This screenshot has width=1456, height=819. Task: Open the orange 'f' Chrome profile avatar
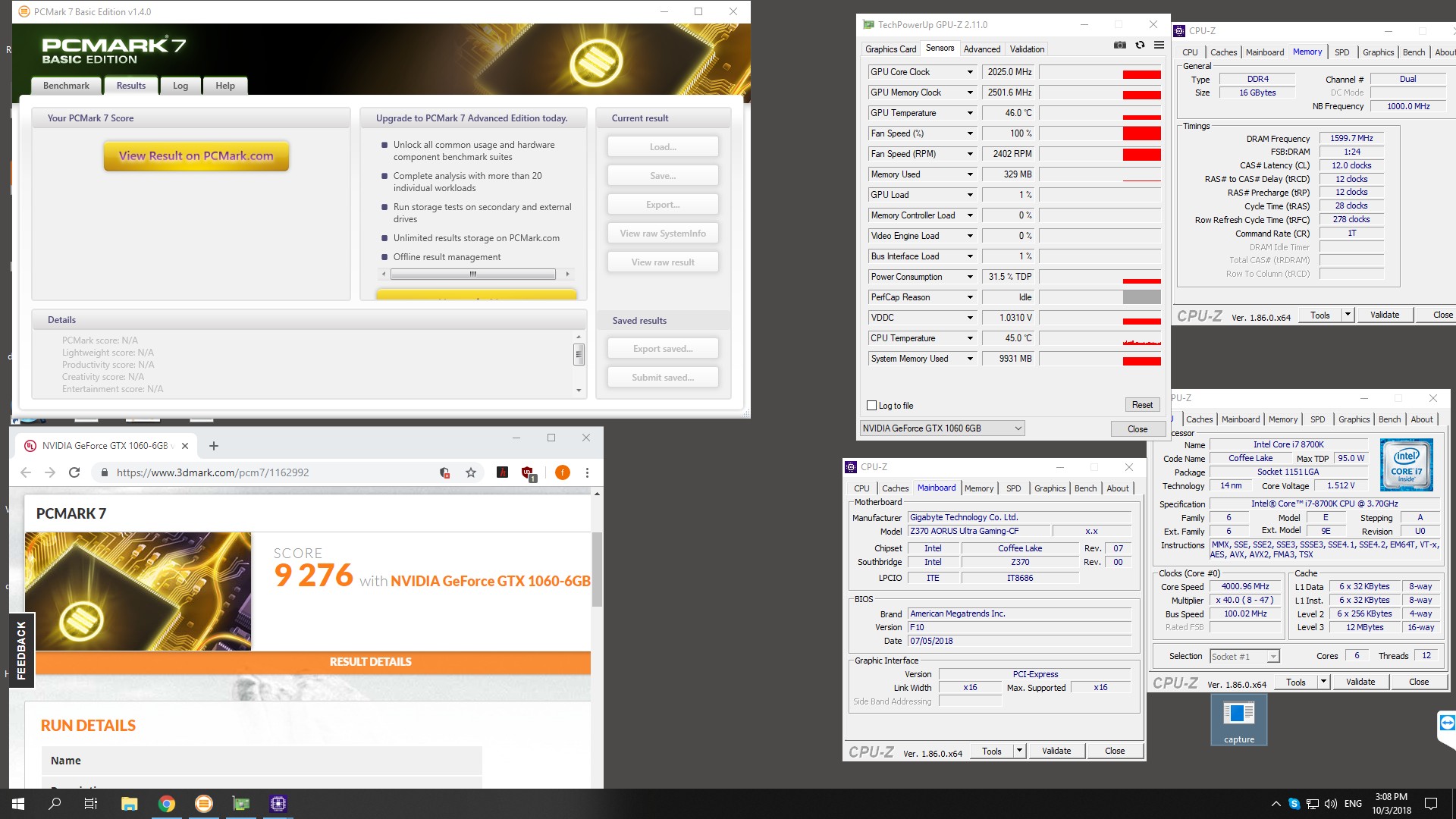[563, 472]
